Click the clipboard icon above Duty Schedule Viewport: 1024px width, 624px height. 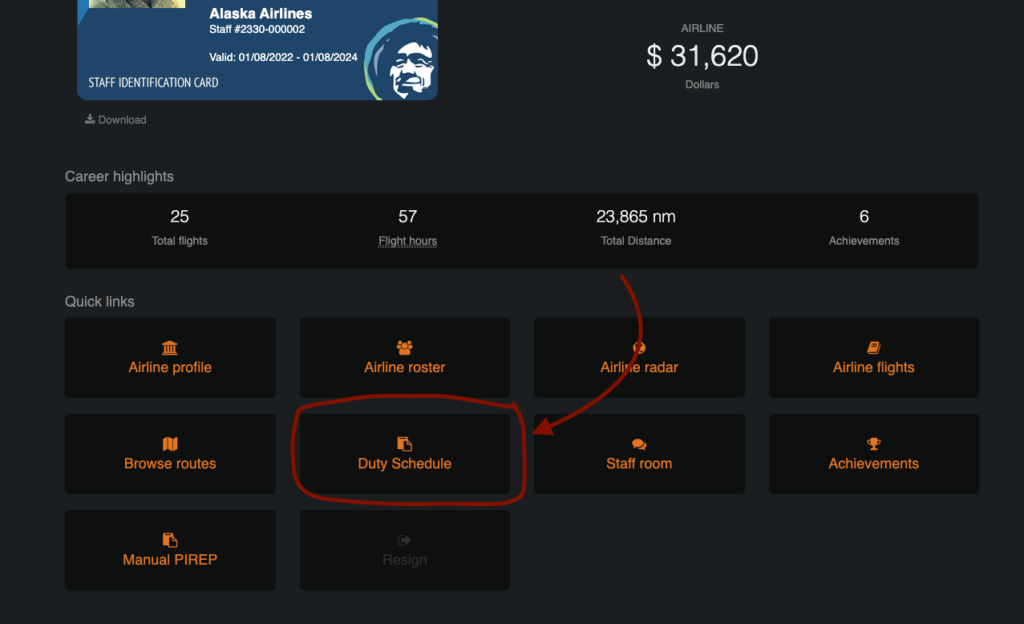click(x=404, y=444)
